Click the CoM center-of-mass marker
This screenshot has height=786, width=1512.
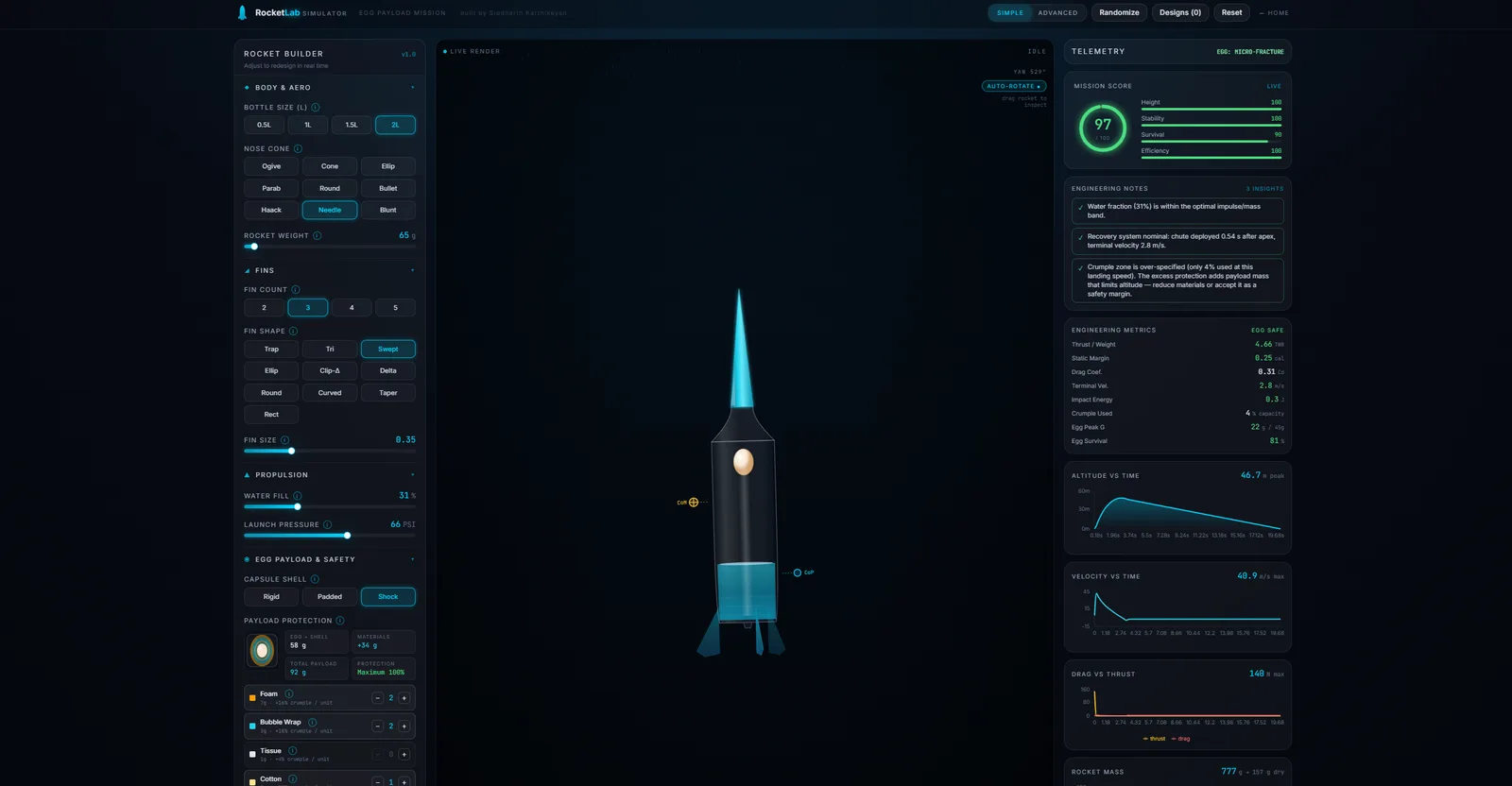694,503
